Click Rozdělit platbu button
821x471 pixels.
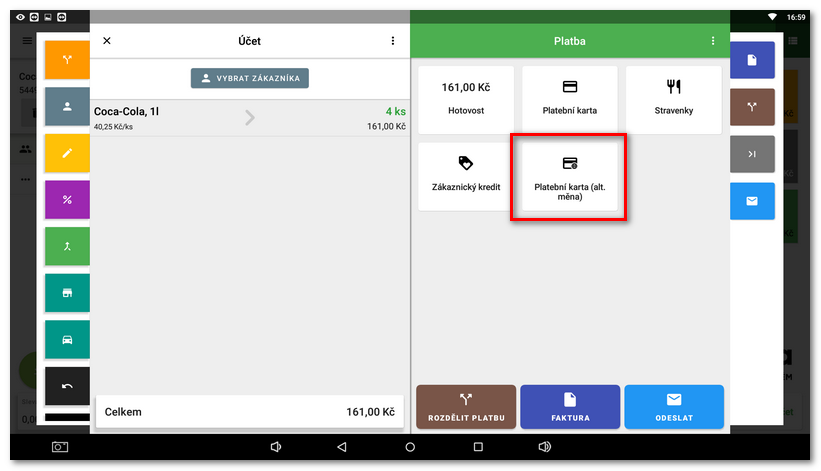(x=466, y=407)
